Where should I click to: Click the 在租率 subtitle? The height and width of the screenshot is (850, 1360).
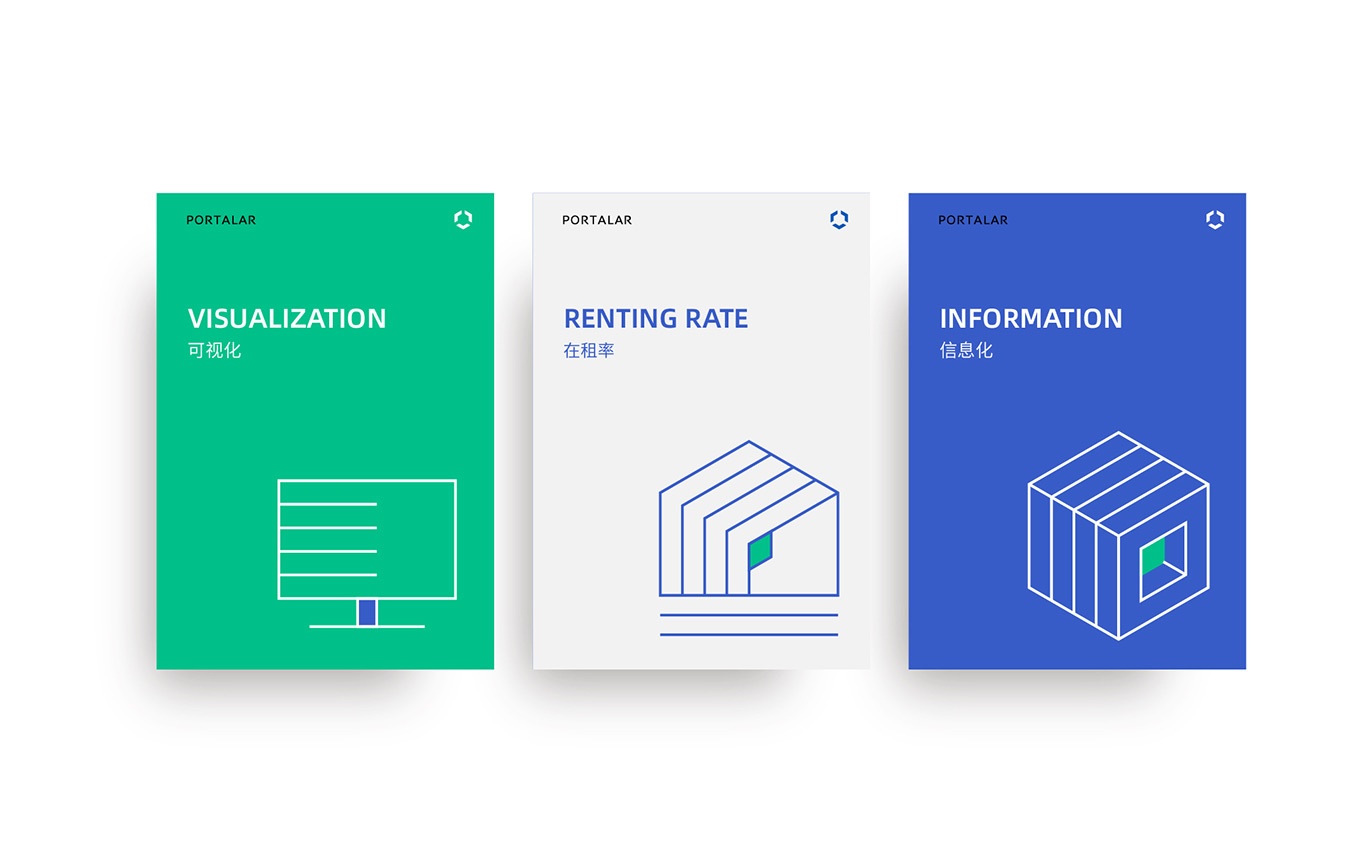pyautogui.click(x=589, y=351)
